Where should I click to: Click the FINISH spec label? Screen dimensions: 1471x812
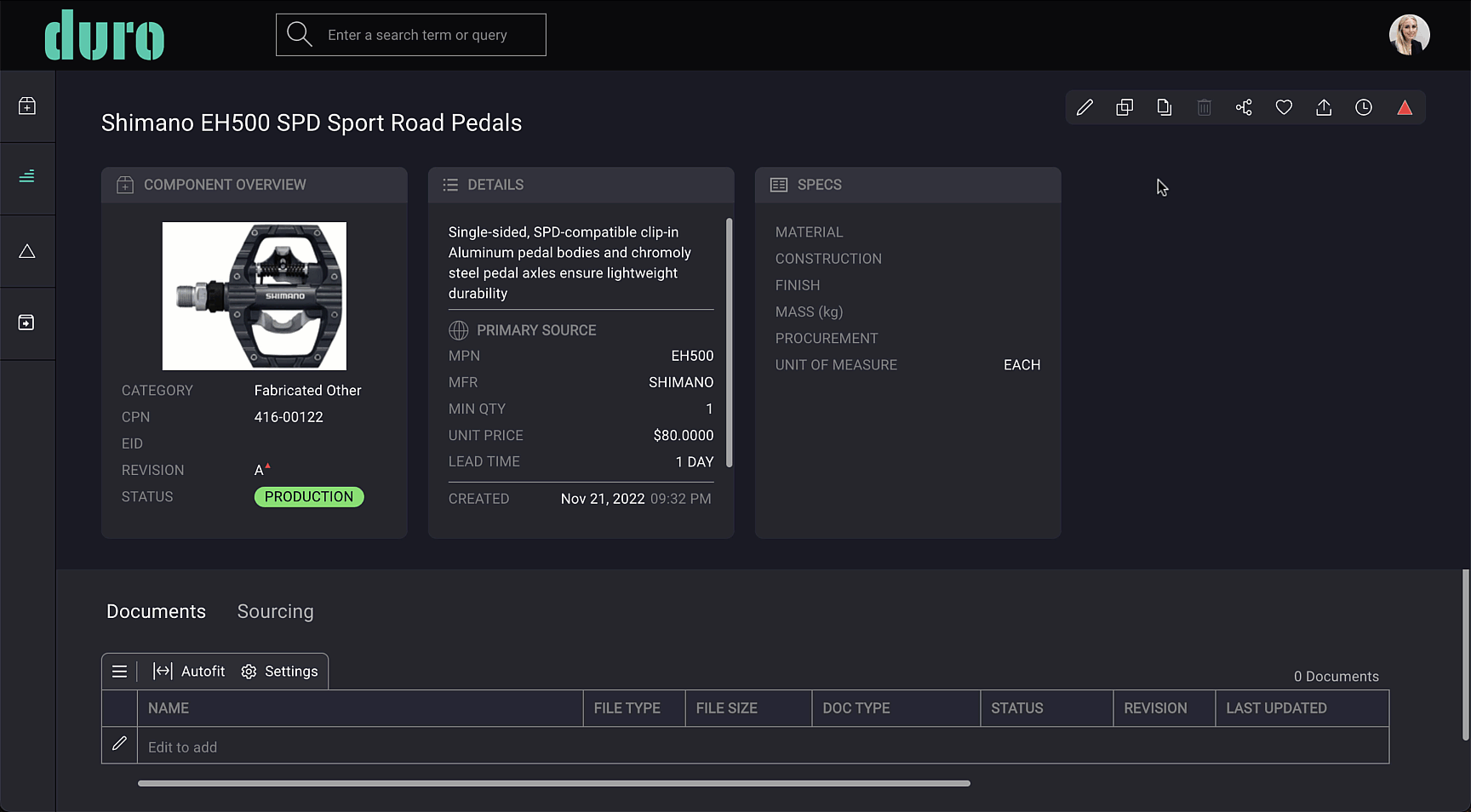(798, 285)
